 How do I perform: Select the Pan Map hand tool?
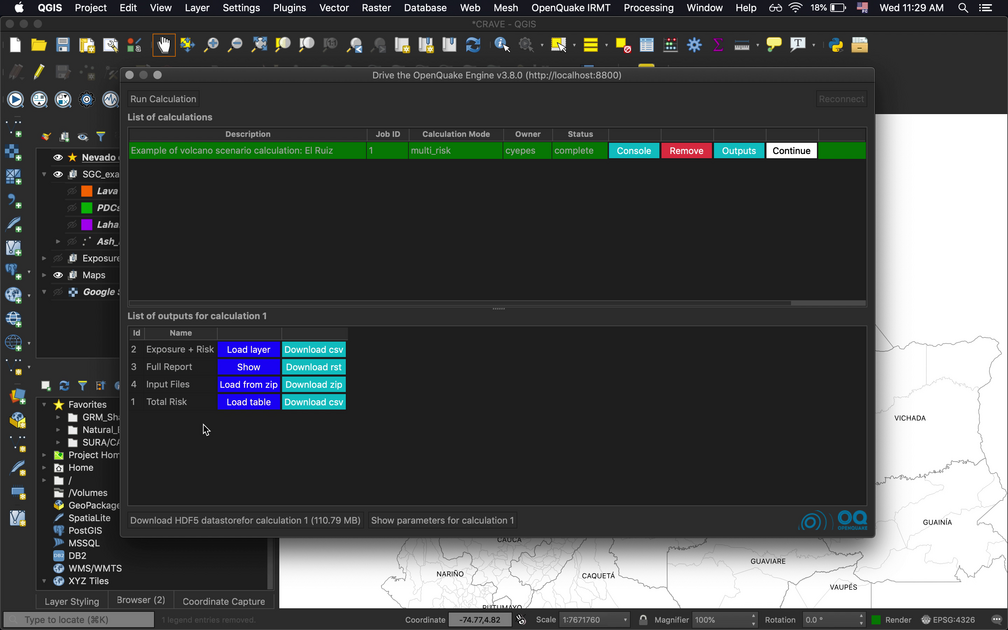click(163, 45)
